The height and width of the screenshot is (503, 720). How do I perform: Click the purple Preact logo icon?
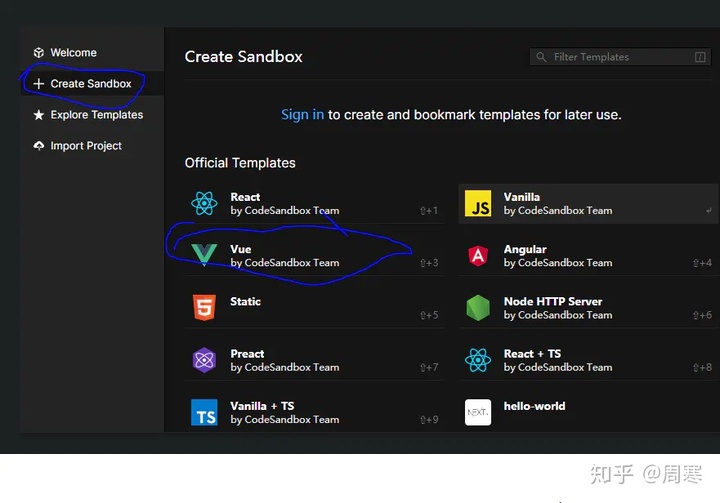[204, 360]
